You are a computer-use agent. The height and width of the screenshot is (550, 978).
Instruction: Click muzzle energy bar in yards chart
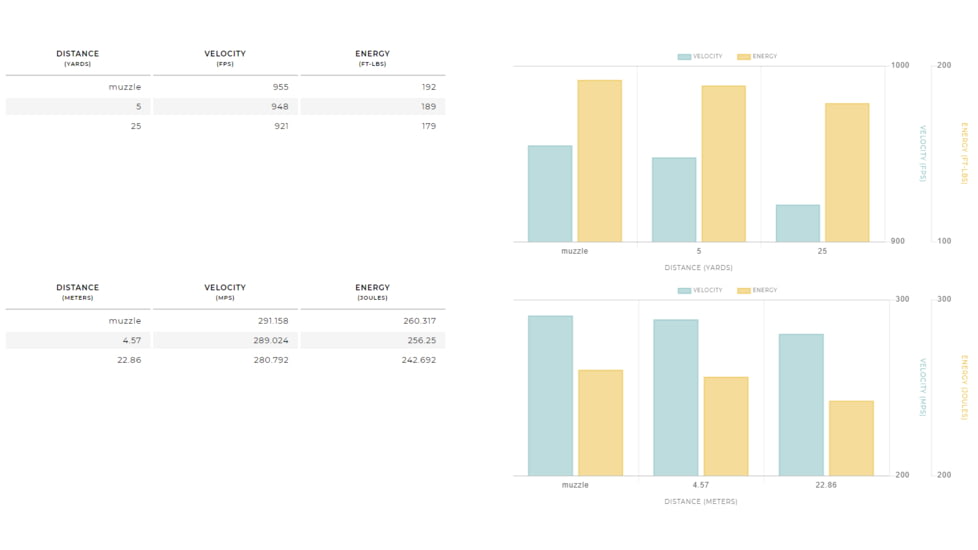(599, 161)
